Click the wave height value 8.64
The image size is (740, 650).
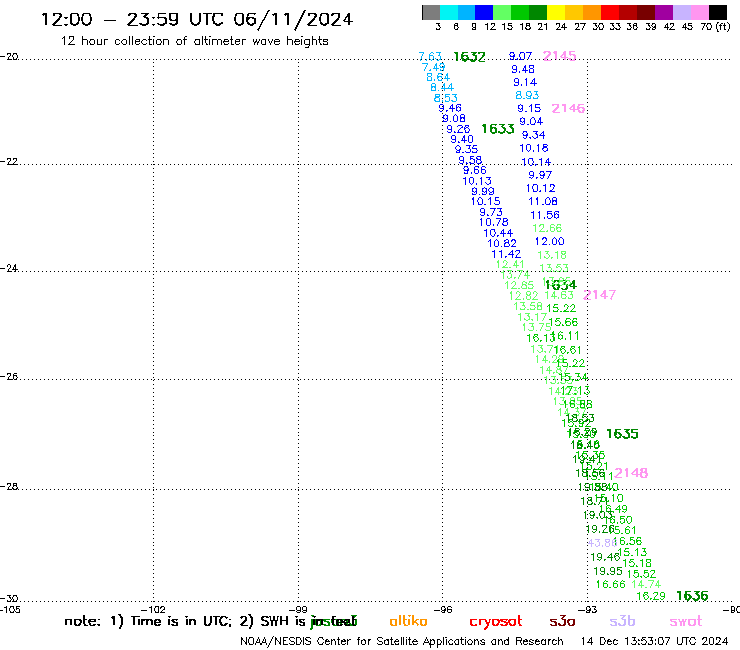438,77
